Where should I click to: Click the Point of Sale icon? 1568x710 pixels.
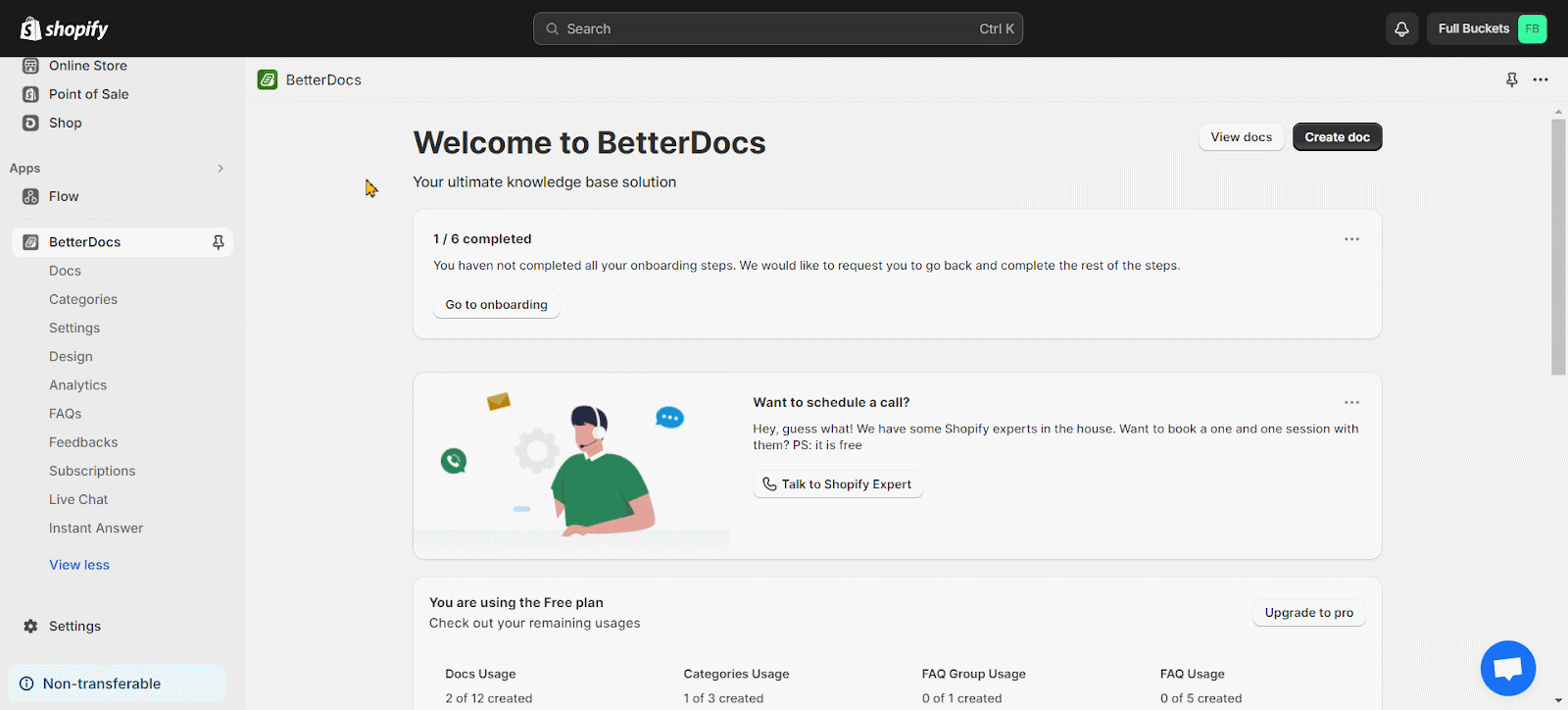[30, 94]
